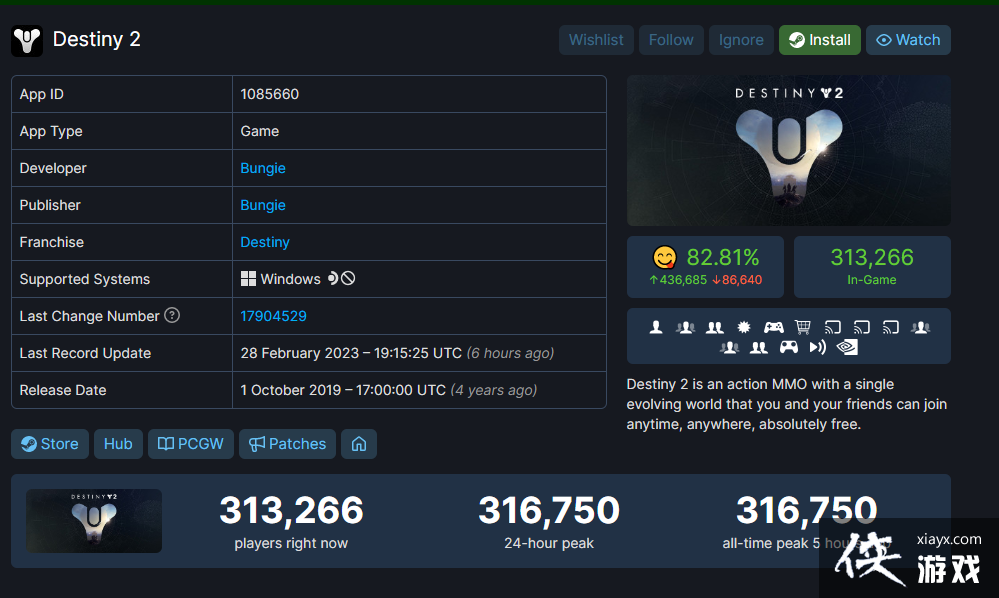
Task: Click the 313,266 In-Game box
Action: [x=872, y=267]
